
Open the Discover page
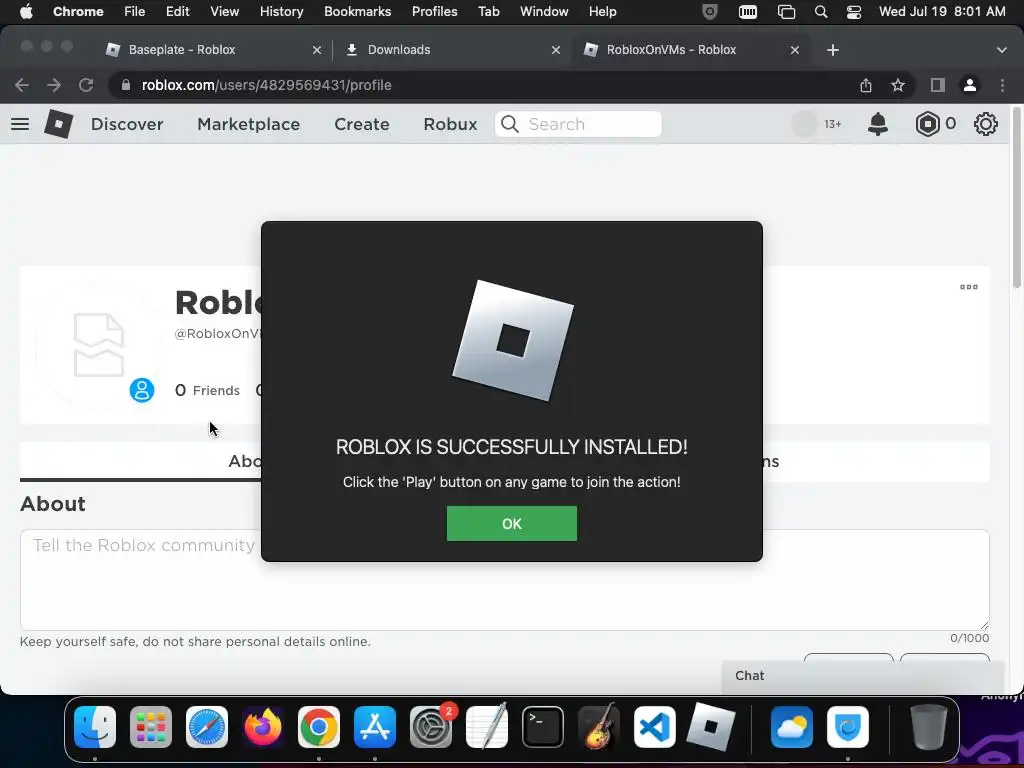point(127,124)
